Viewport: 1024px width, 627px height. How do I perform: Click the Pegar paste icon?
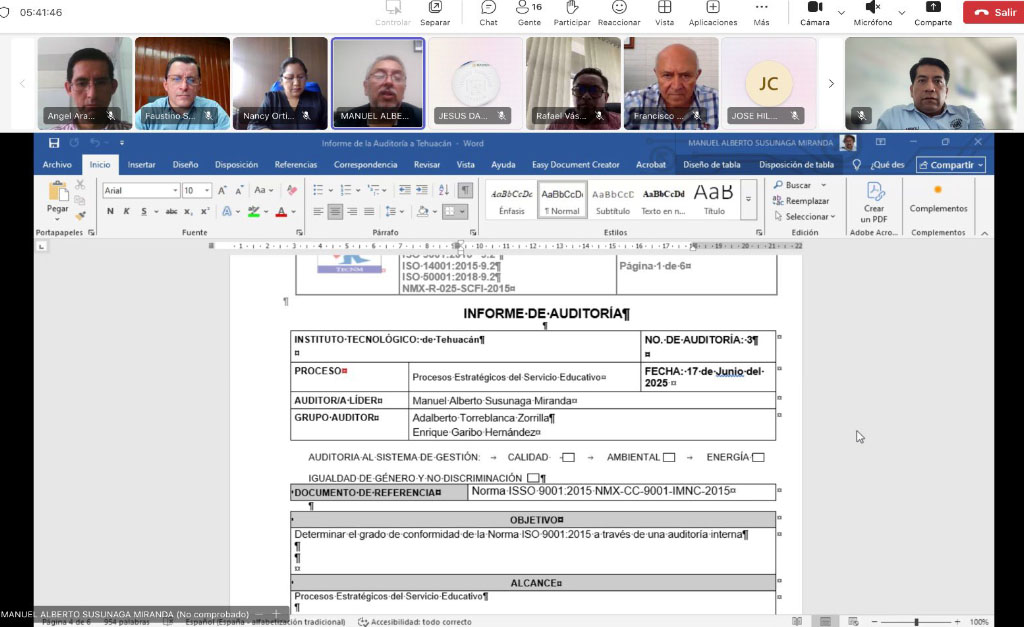tap(57, 191)
